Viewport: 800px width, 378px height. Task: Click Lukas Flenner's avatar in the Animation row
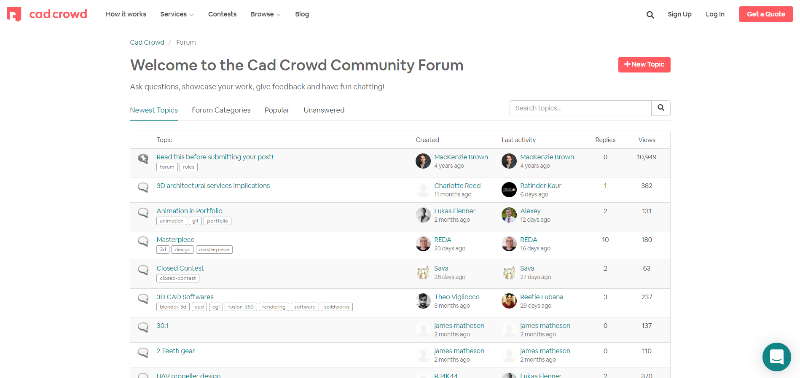point(423,215)
